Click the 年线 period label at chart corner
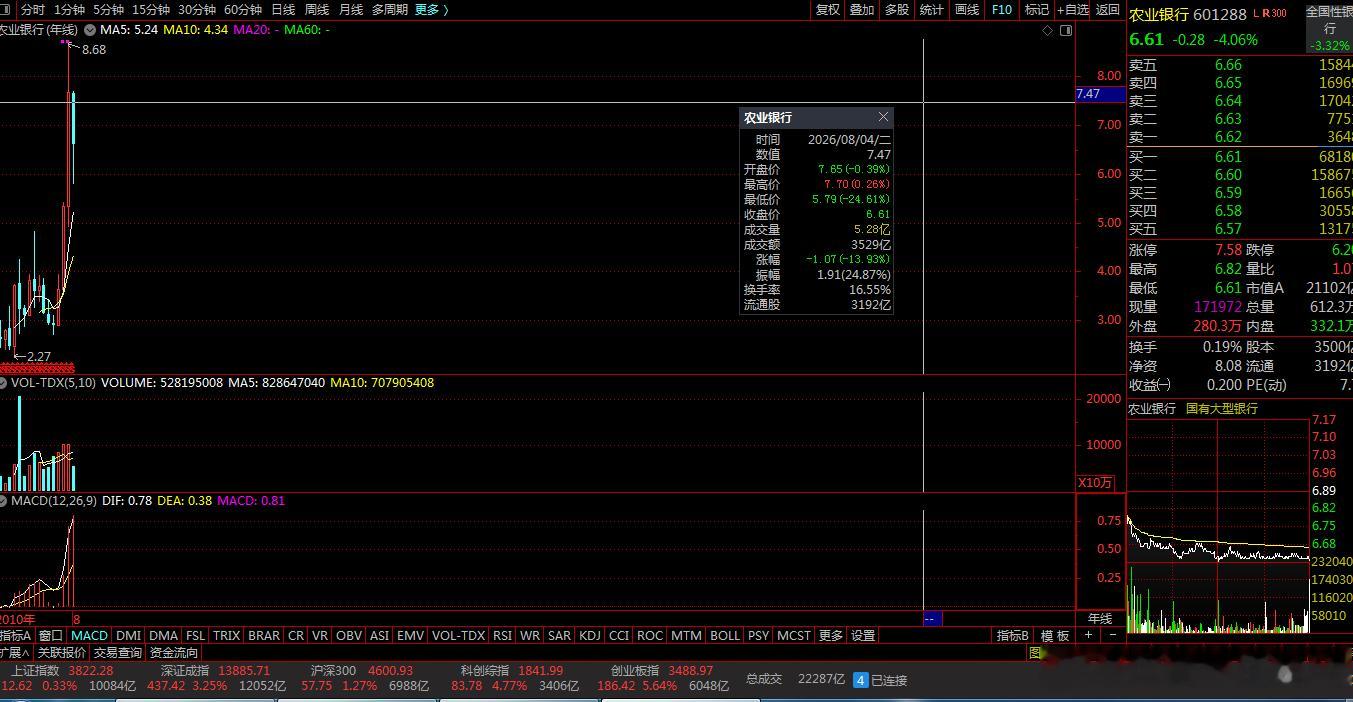Screen dimensions: 1353x702 [x=1099, y=619]
